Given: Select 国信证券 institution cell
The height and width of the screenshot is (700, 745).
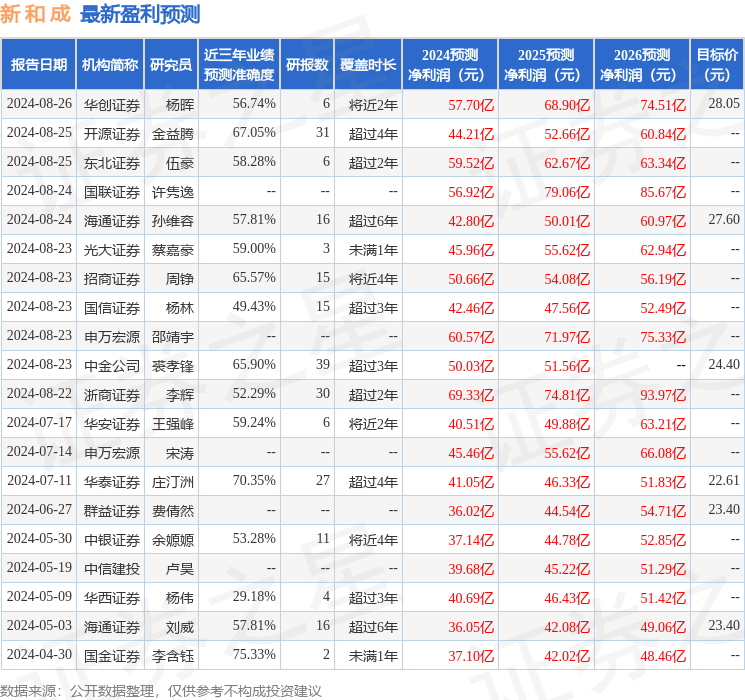Looking at the screenshot, I should tap(112, 308).
